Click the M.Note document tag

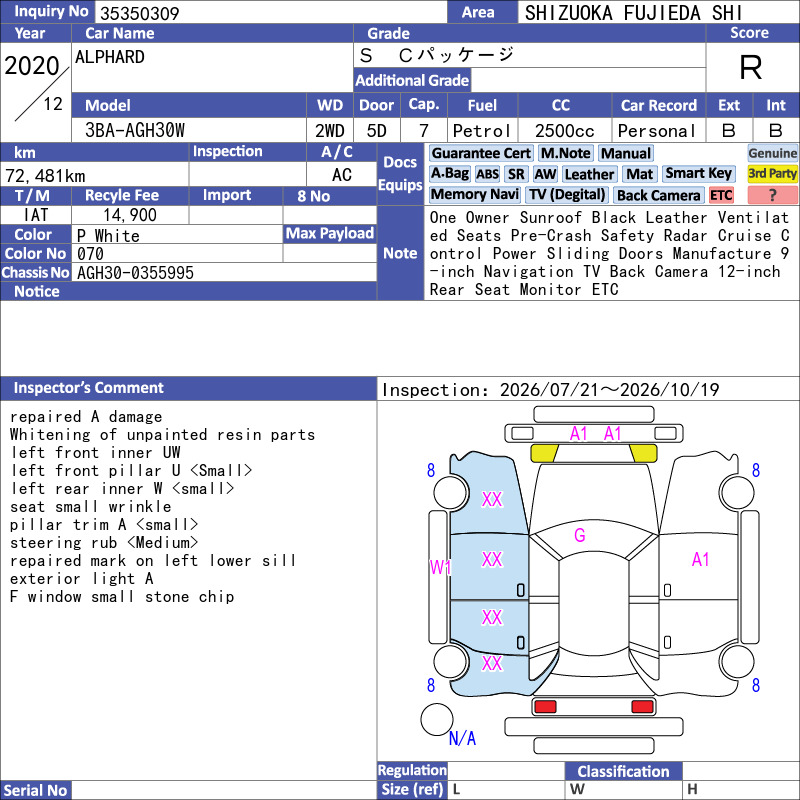[x=565, y=153]
